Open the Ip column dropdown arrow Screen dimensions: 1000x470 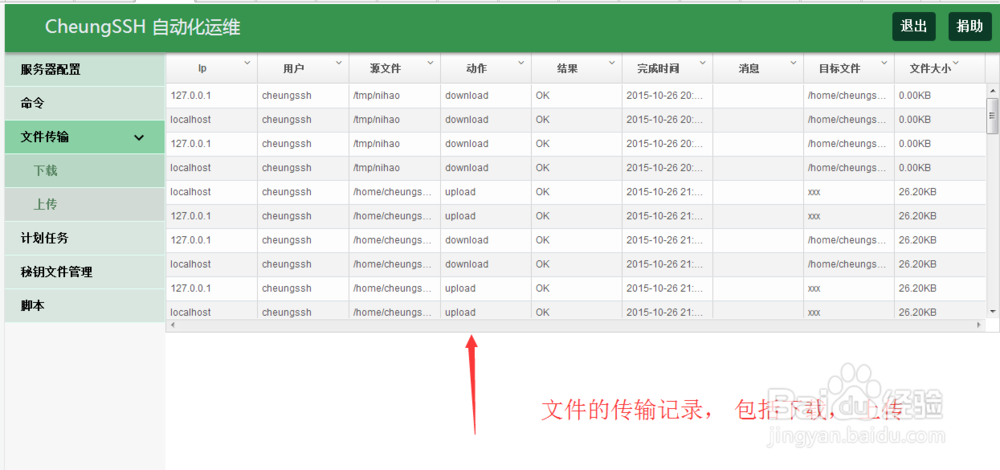[247, 62]
